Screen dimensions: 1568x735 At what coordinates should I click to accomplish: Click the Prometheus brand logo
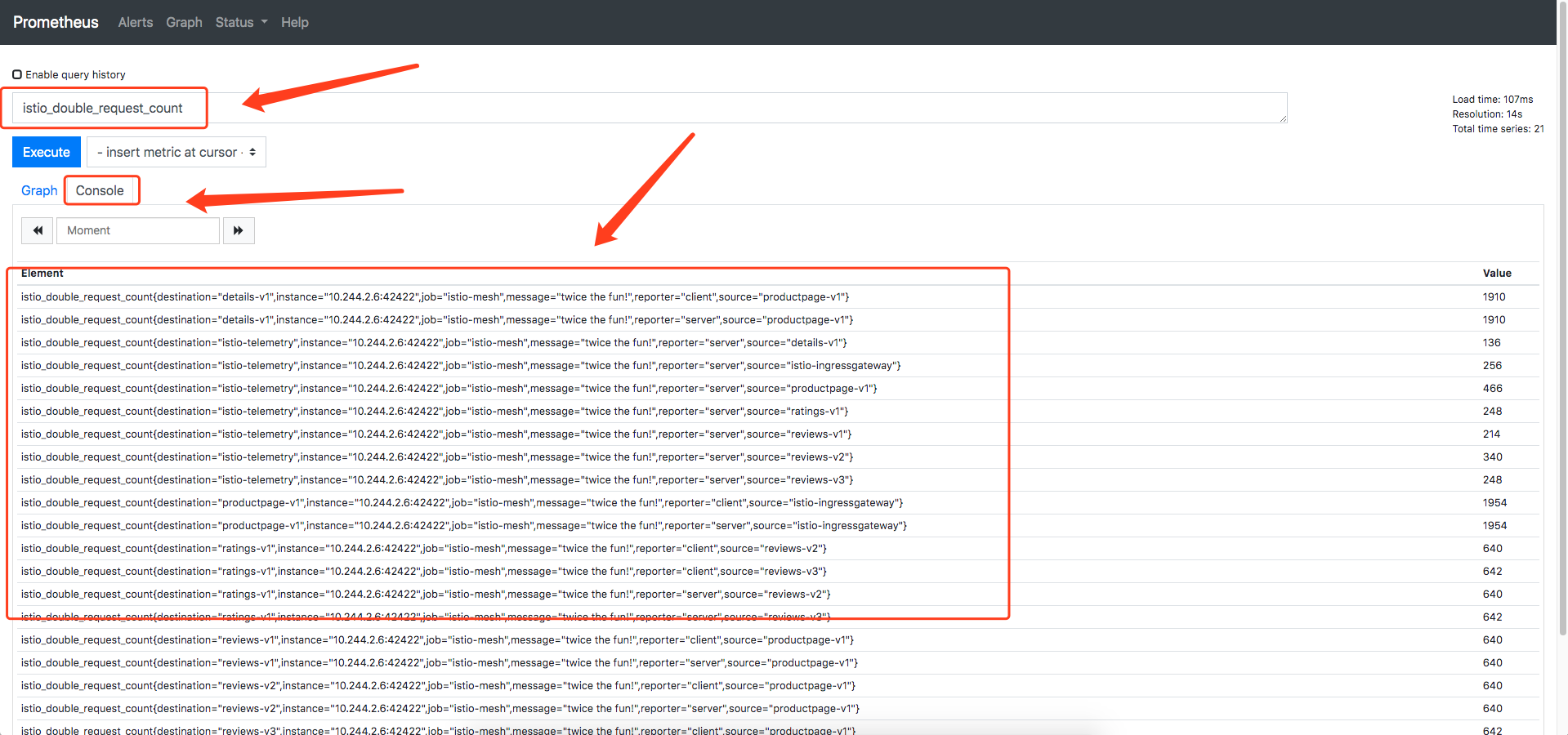click(56, 22)
